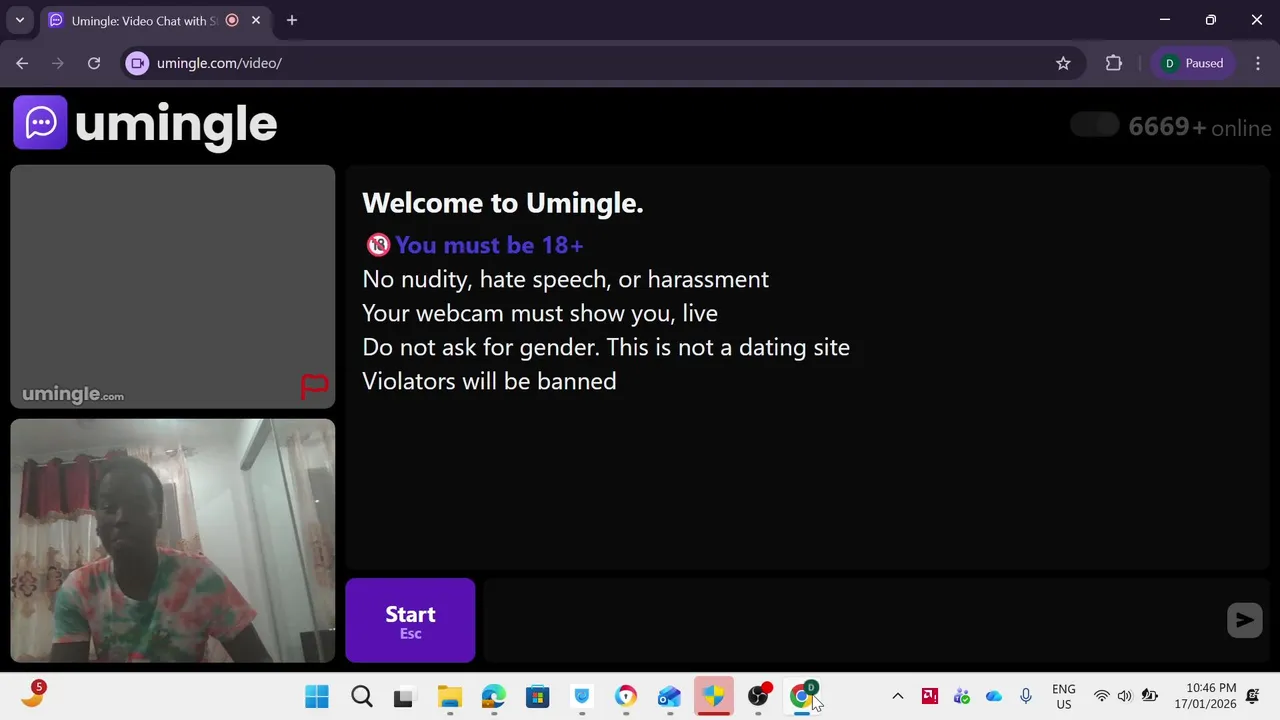Close the Umingle browser tab
1280x720 pixels.
click(x=256, y=20)
